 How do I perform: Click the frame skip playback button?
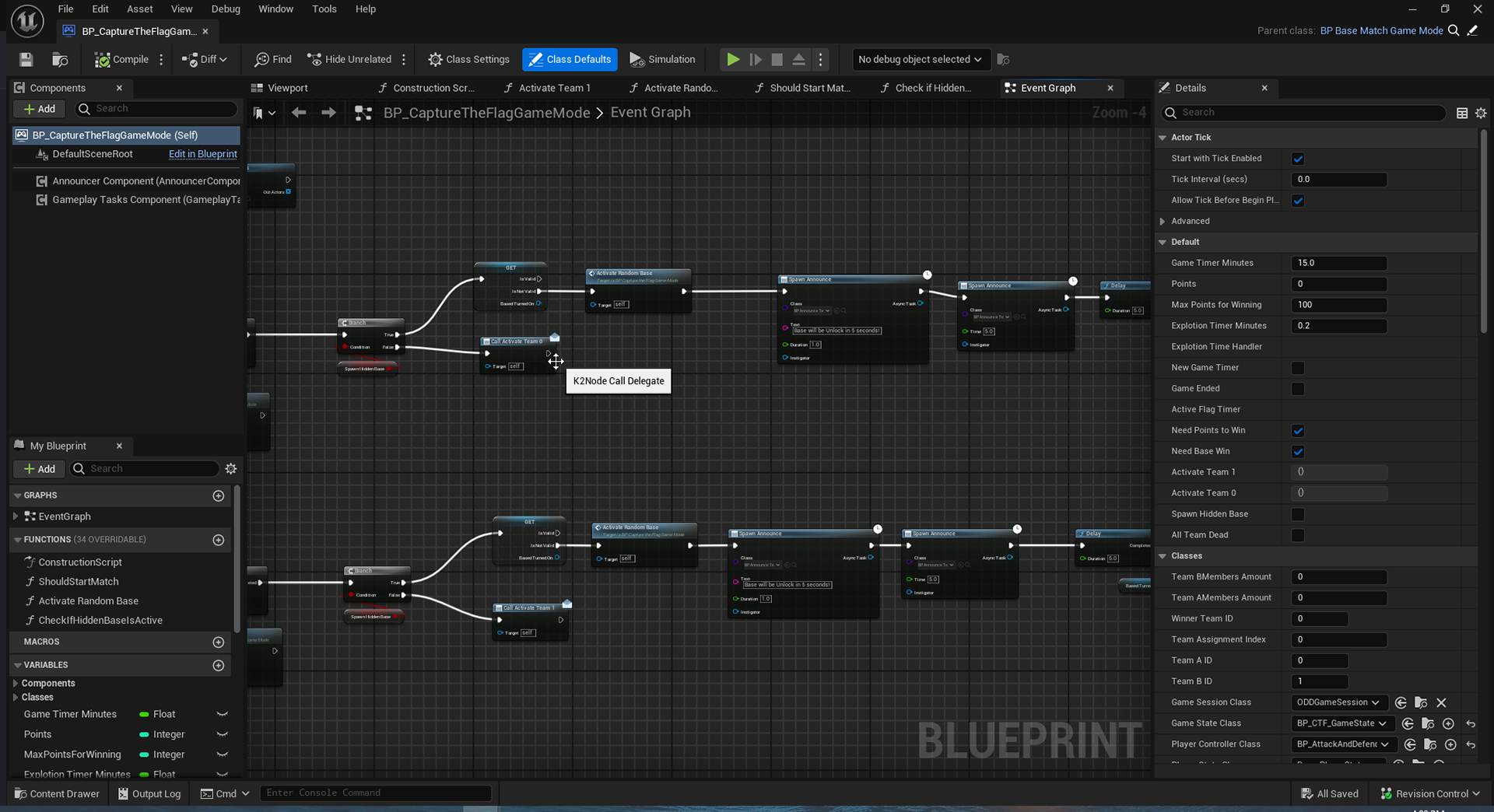click(x=755, y=59)
